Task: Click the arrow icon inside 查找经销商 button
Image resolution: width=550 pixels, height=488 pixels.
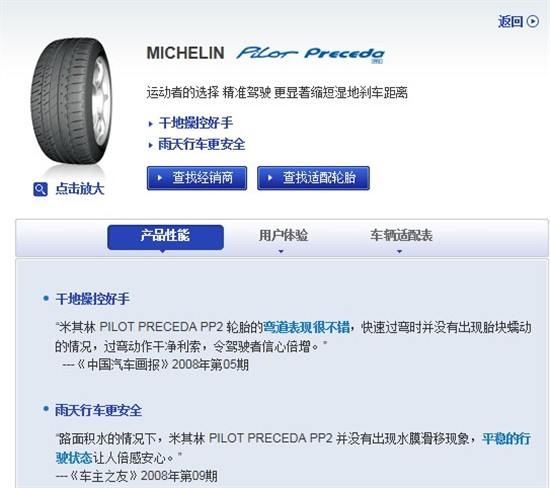Action: (x=160, y=178)
